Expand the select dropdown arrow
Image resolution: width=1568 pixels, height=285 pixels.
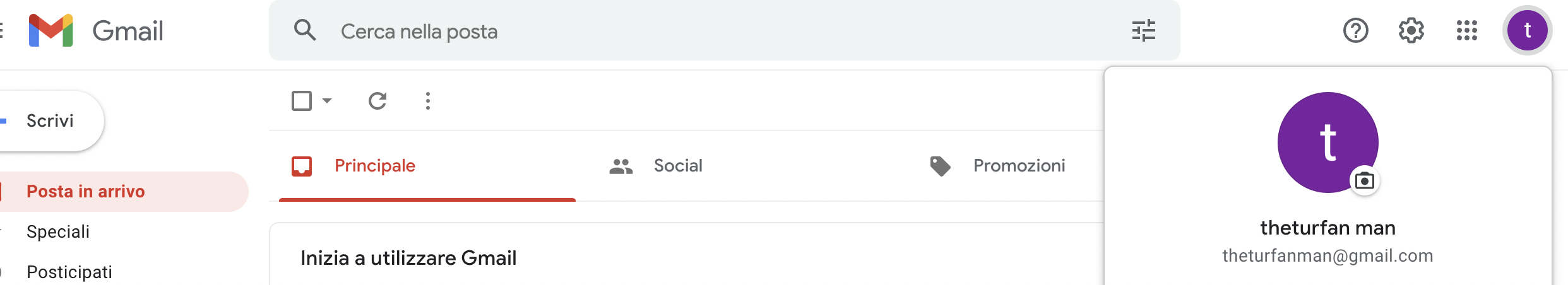[327, 101]
